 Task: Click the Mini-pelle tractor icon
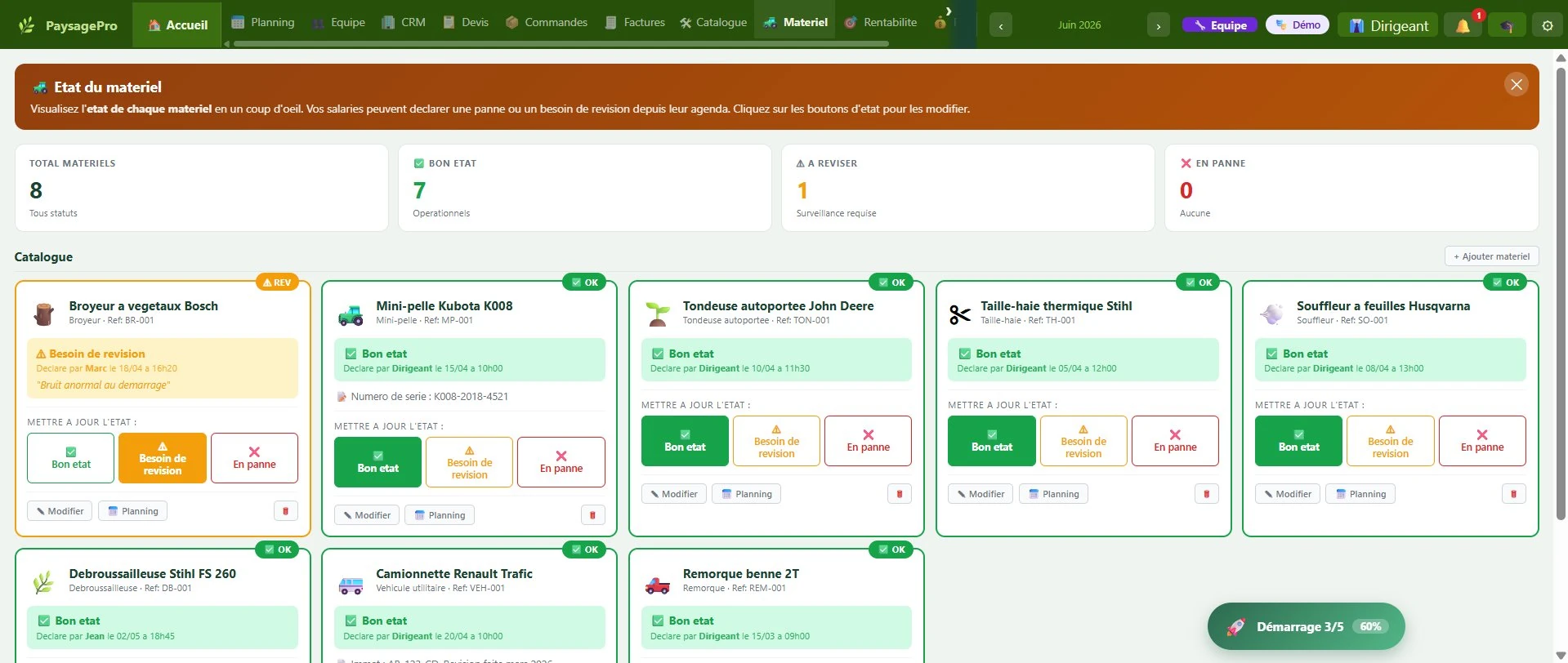pos(351,314)
